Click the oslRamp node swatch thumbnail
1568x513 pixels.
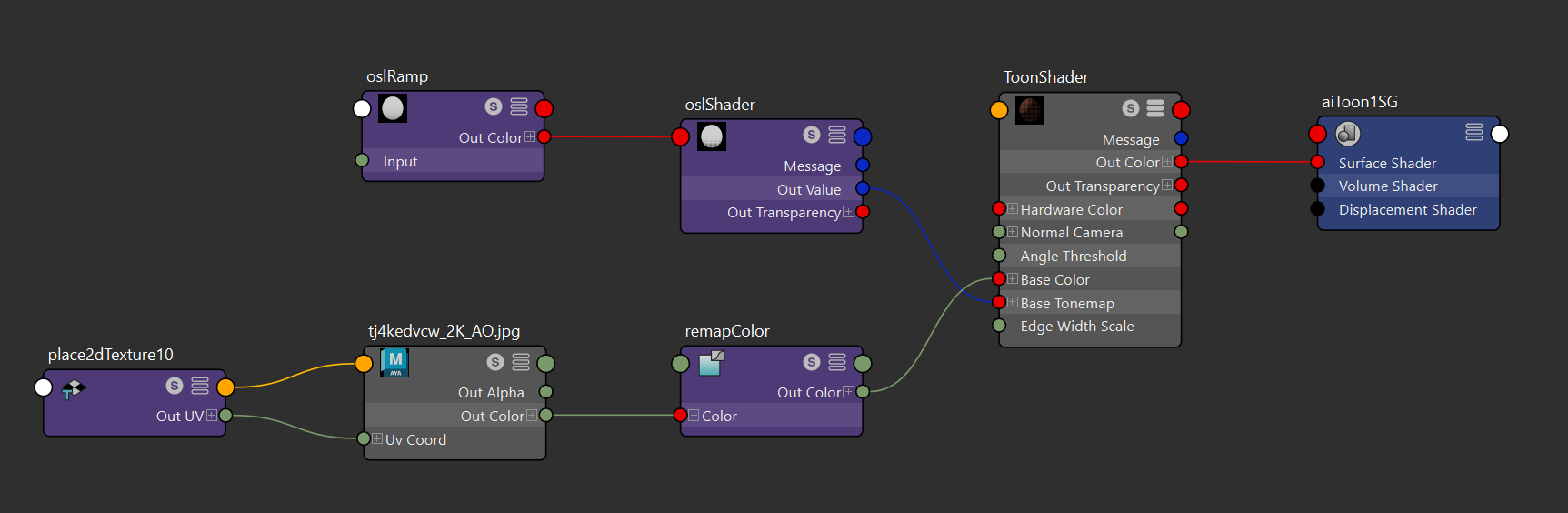[393, 108]
